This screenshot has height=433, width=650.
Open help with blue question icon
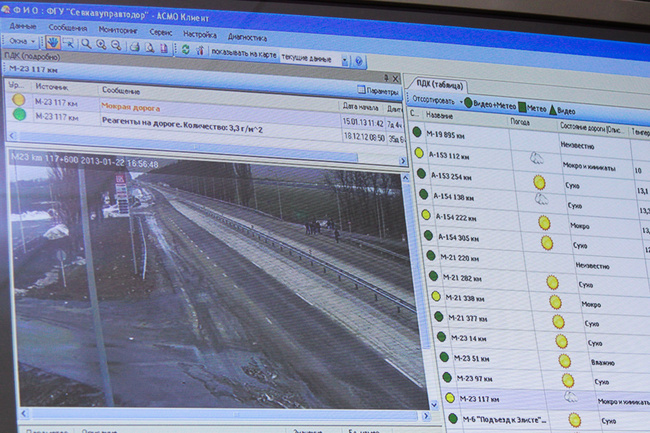tap(359, 62)
